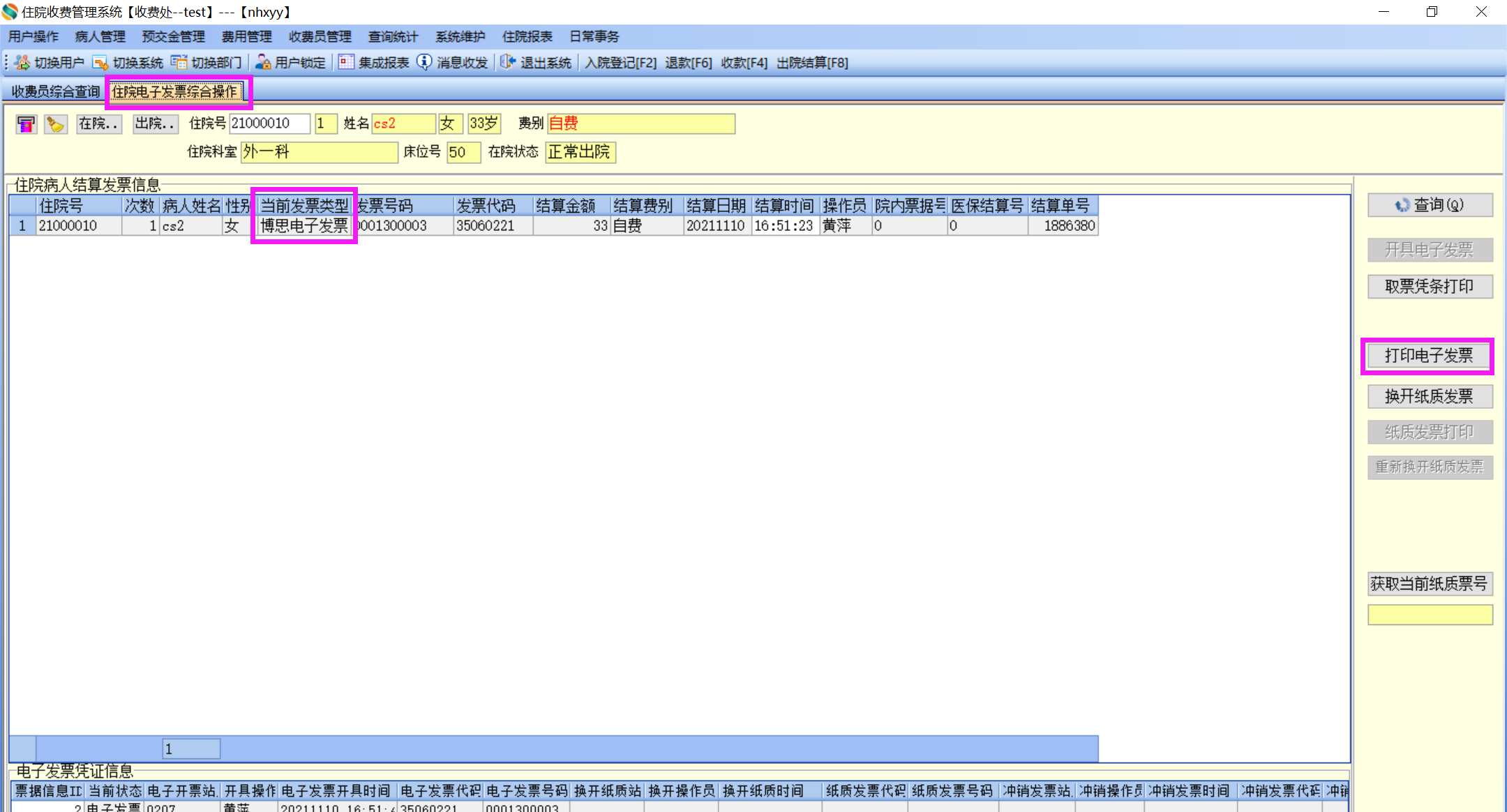Click the 切换用户 switch user icon

(x=22, y=63)
